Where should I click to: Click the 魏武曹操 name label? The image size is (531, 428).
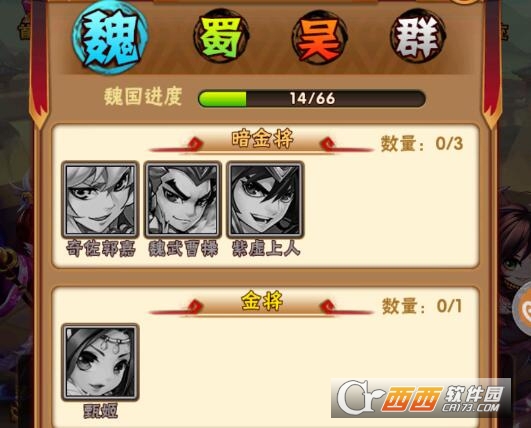(x=183, y=249)
